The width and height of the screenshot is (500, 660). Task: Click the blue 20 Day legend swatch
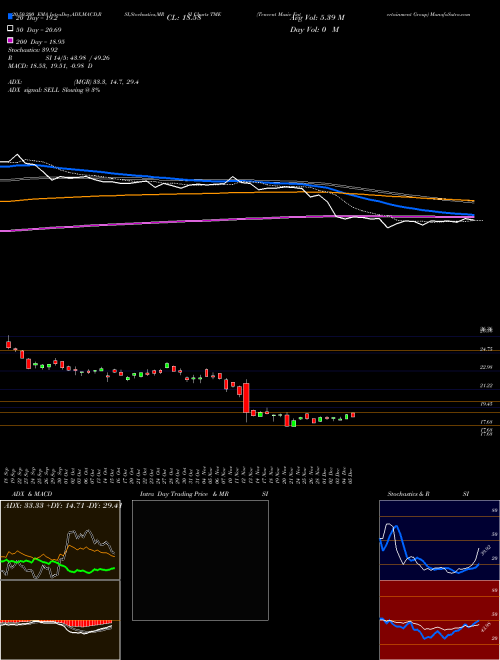10,17
